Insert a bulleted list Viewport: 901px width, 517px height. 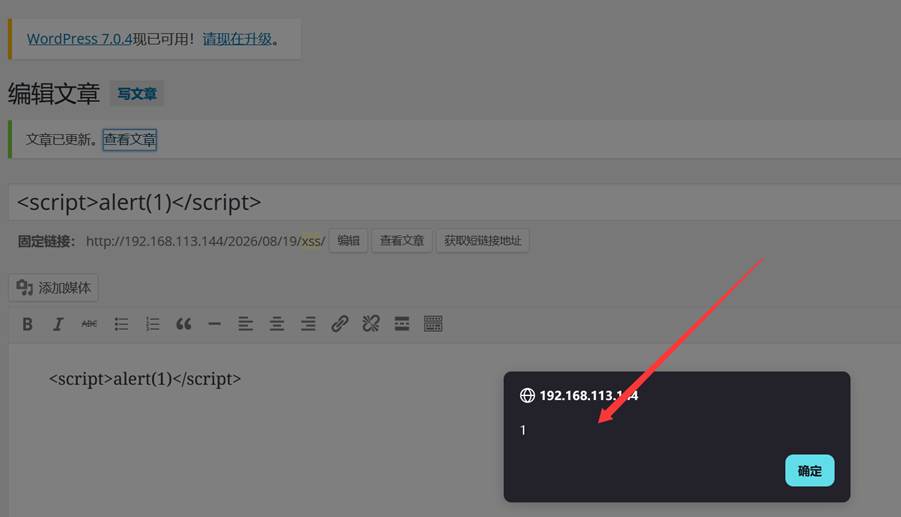pos(121,324)
